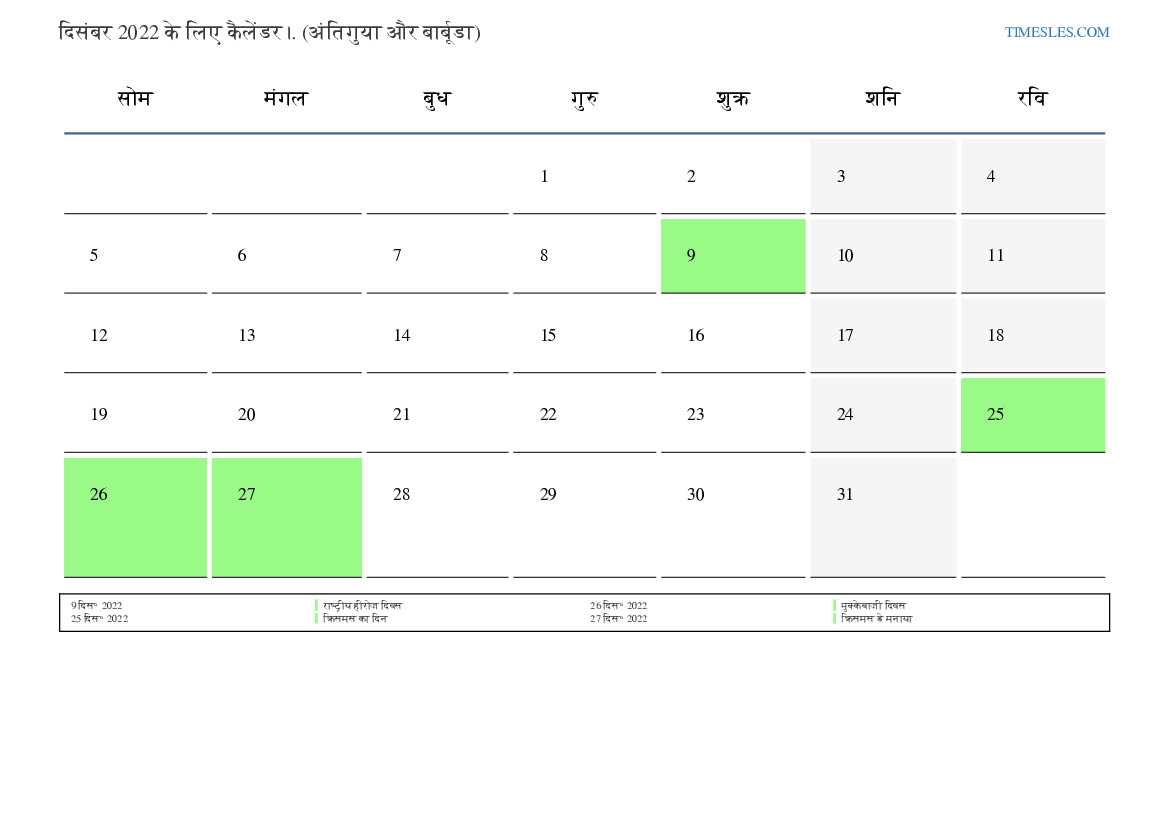
Task: Click the 25 दिसंबर 2022 legend date
Action: tap(99, 619)
